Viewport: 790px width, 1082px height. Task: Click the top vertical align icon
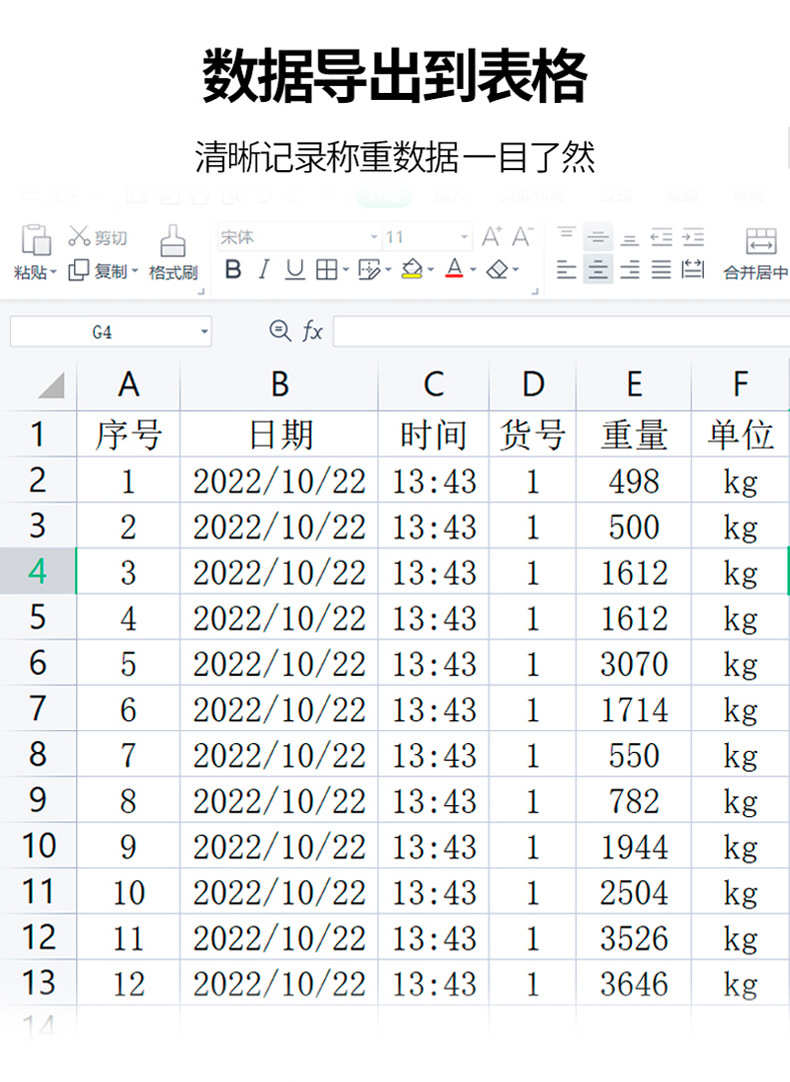[566, 235]
